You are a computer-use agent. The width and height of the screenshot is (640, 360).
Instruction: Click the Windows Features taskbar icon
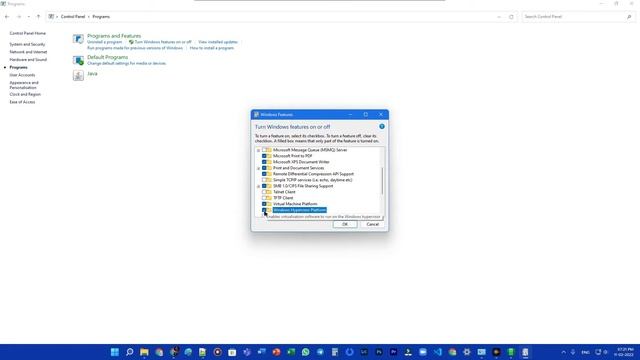[x=525, y=352]
